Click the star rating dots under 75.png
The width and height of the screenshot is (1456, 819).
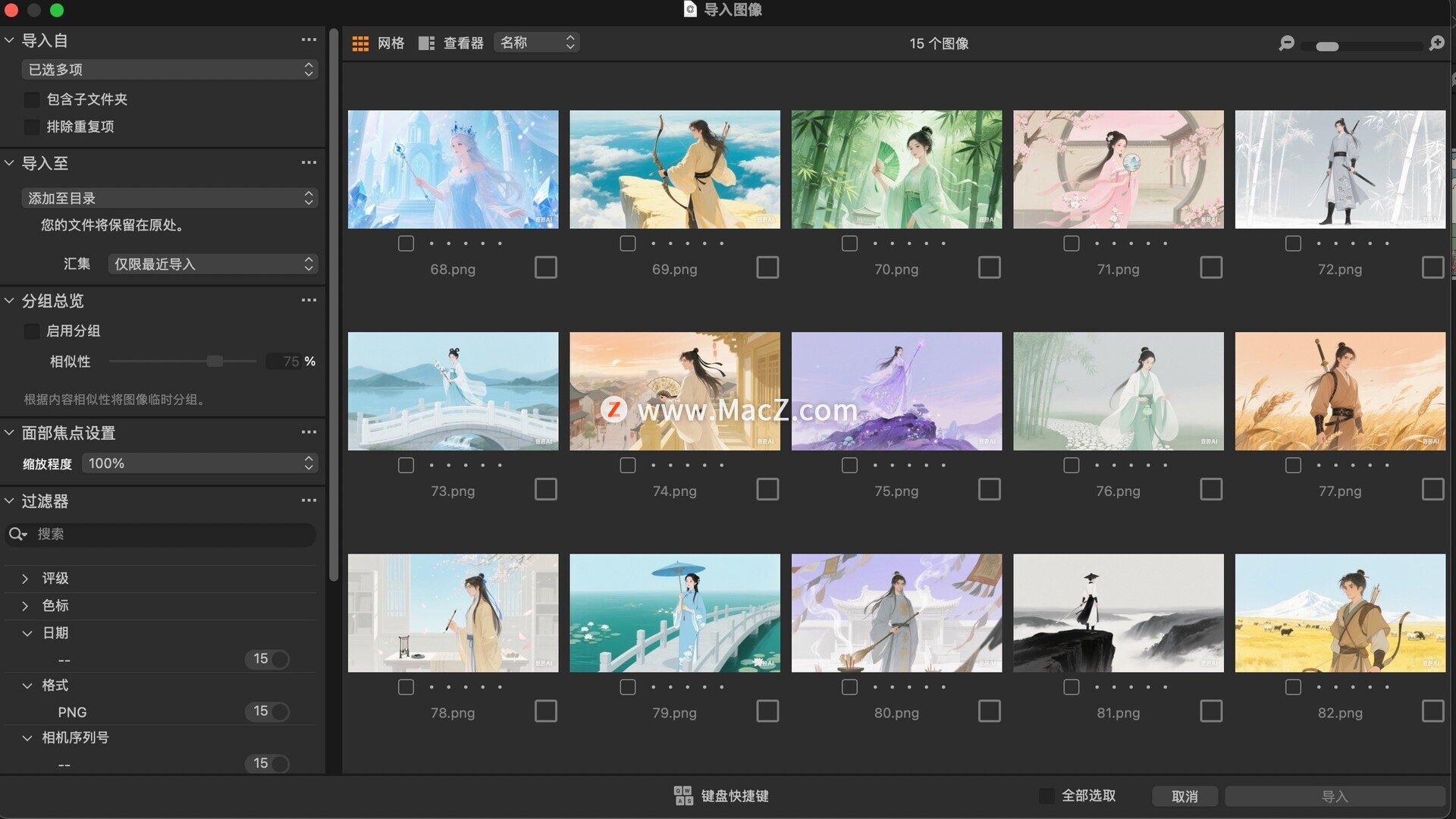click(x=909, y=465)
